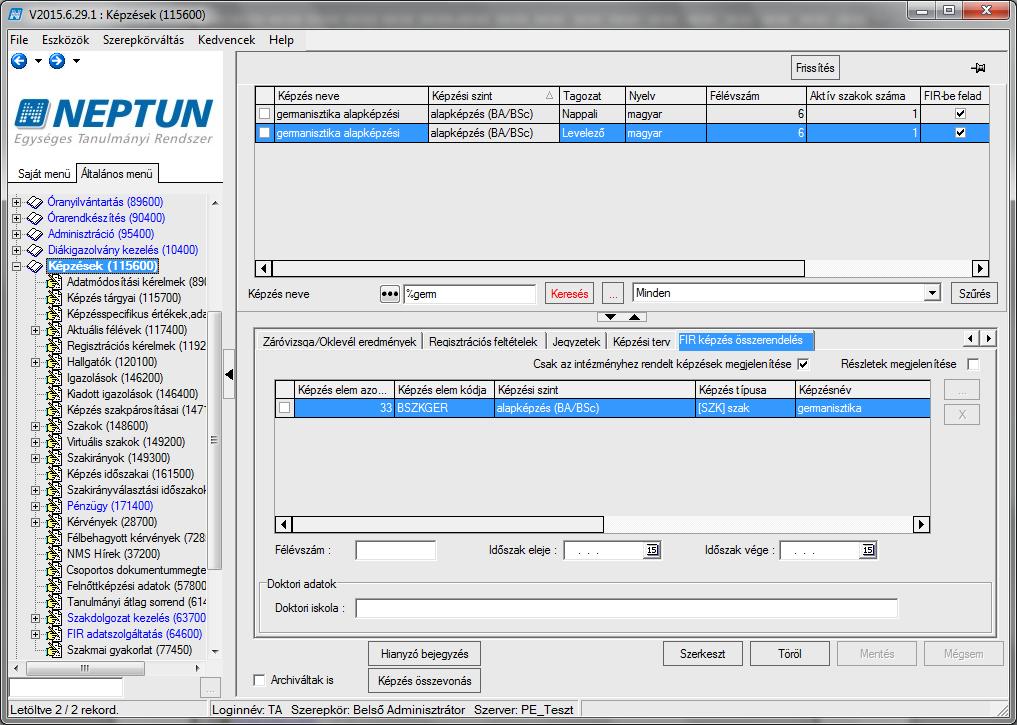Viewport: 1017px width, 725px height.
Task: Click the up triangle of the panel splitter
Action: click(635, 317)
